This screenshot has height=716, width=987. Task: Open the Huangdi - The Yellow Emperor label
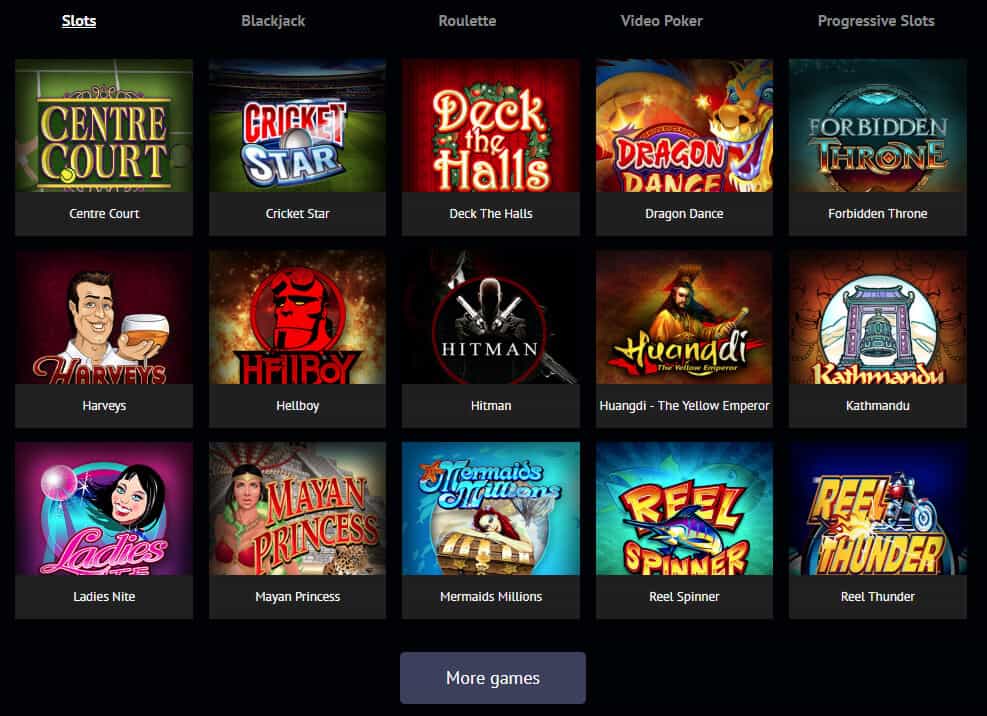click(x=684, y=406)
